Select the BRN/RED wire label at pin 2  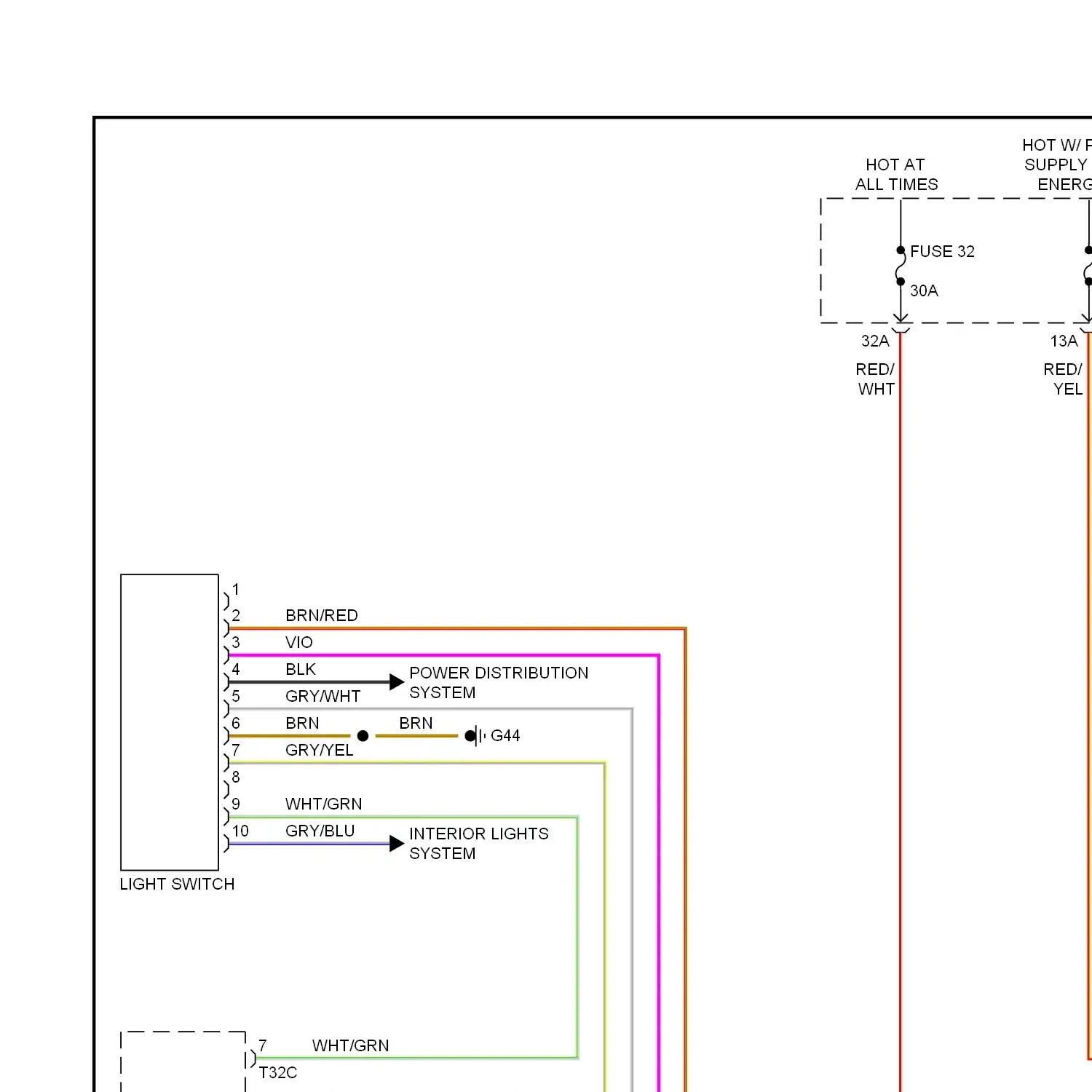322,615
